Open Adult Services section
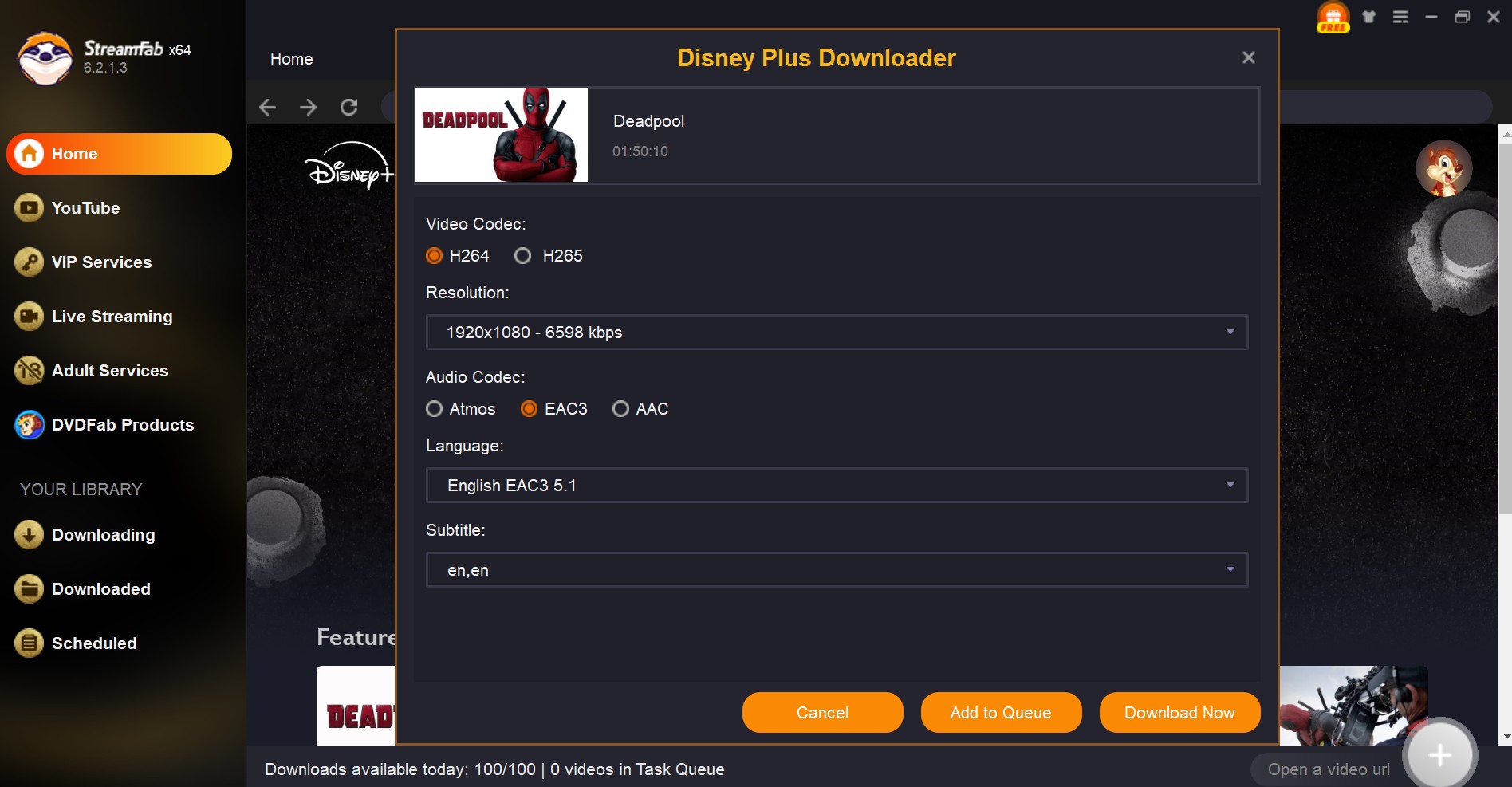1512x787 pixels. (110, 371)
